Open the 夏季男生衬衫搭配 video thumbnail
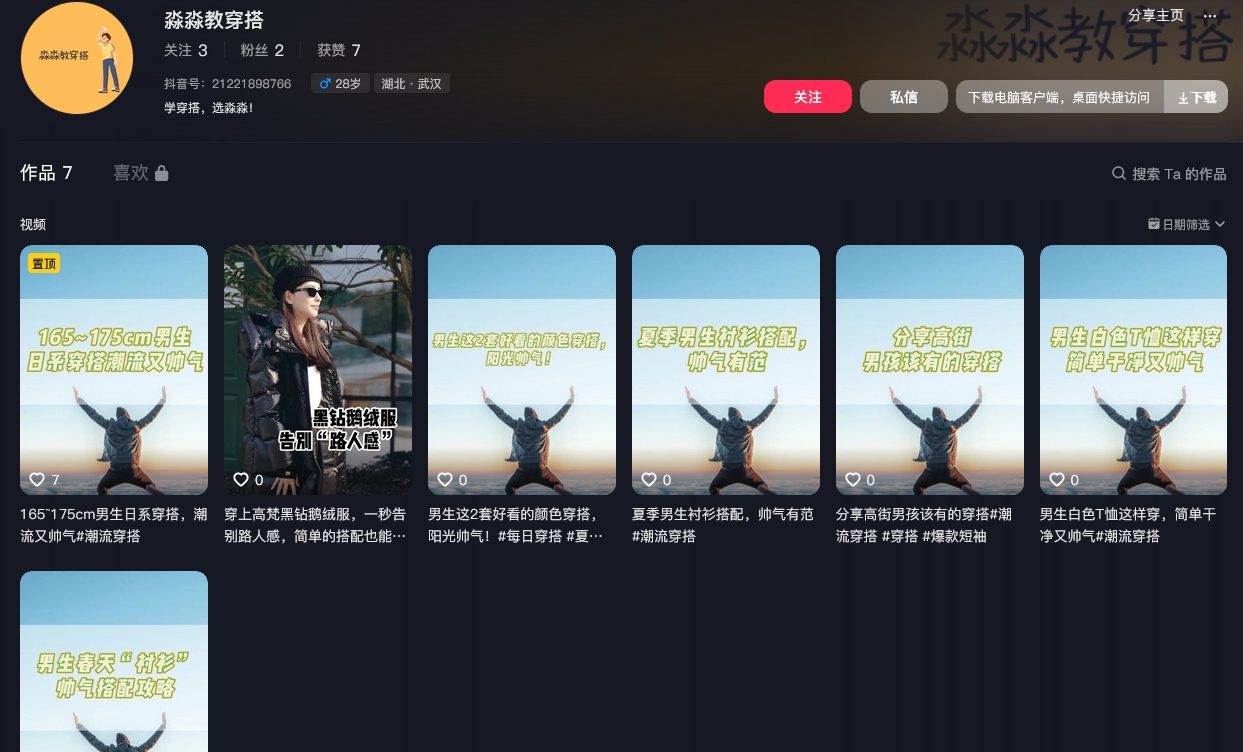Image resolution: width=1243 pixels, height=752 pixels. (726, 370)
